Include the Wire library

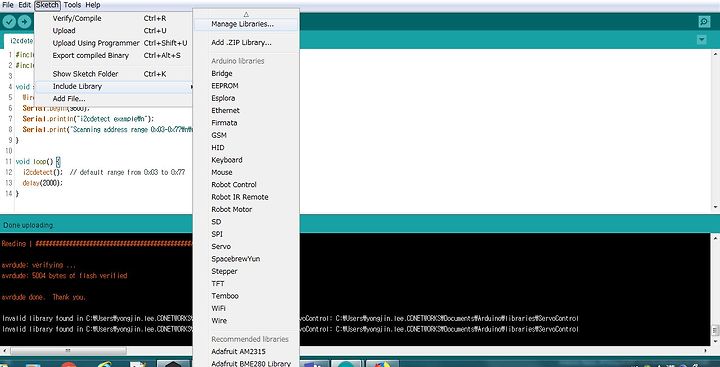[246, 321]
